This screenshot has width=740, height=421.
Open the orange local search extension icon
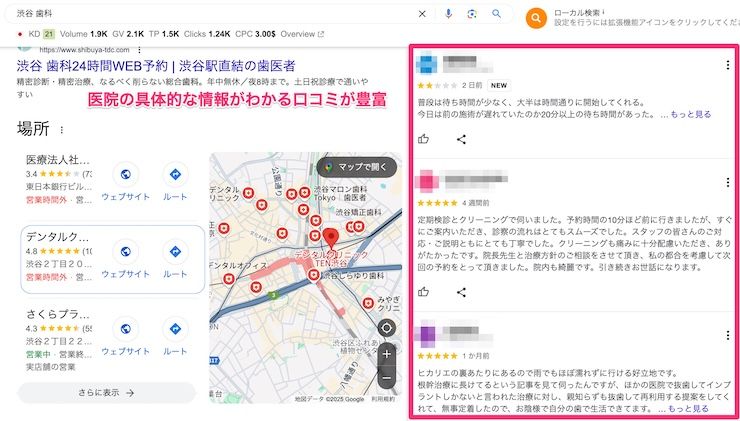click(536, 18)
